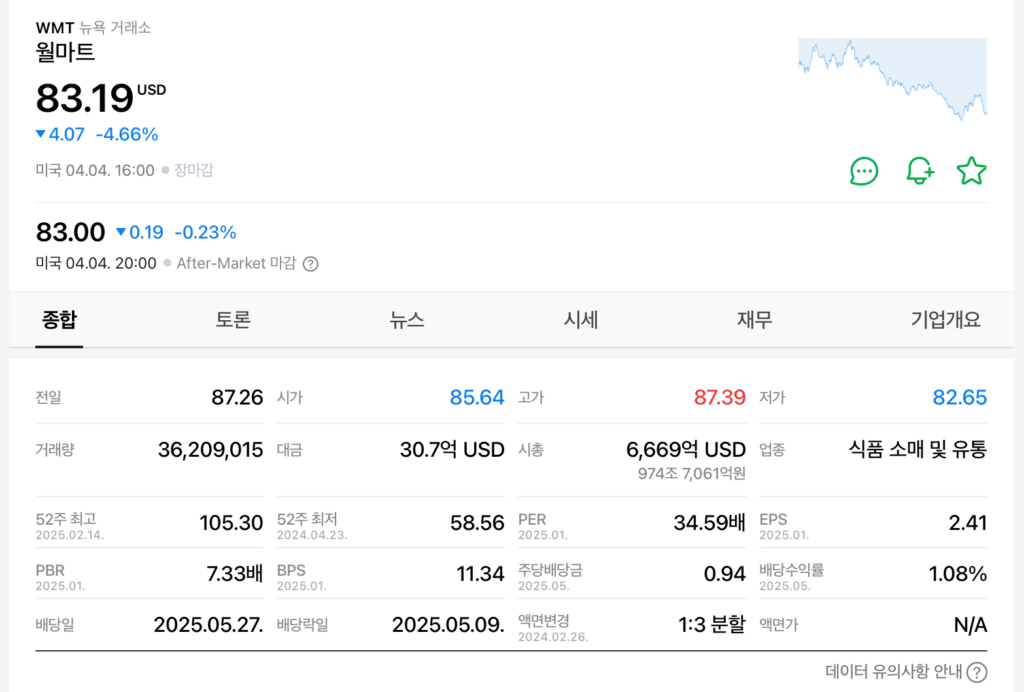Image resolution: width=1024 pixels, height=692 pixels.
Task: Click the 시가 value 85.64
Action: (477, 398)
